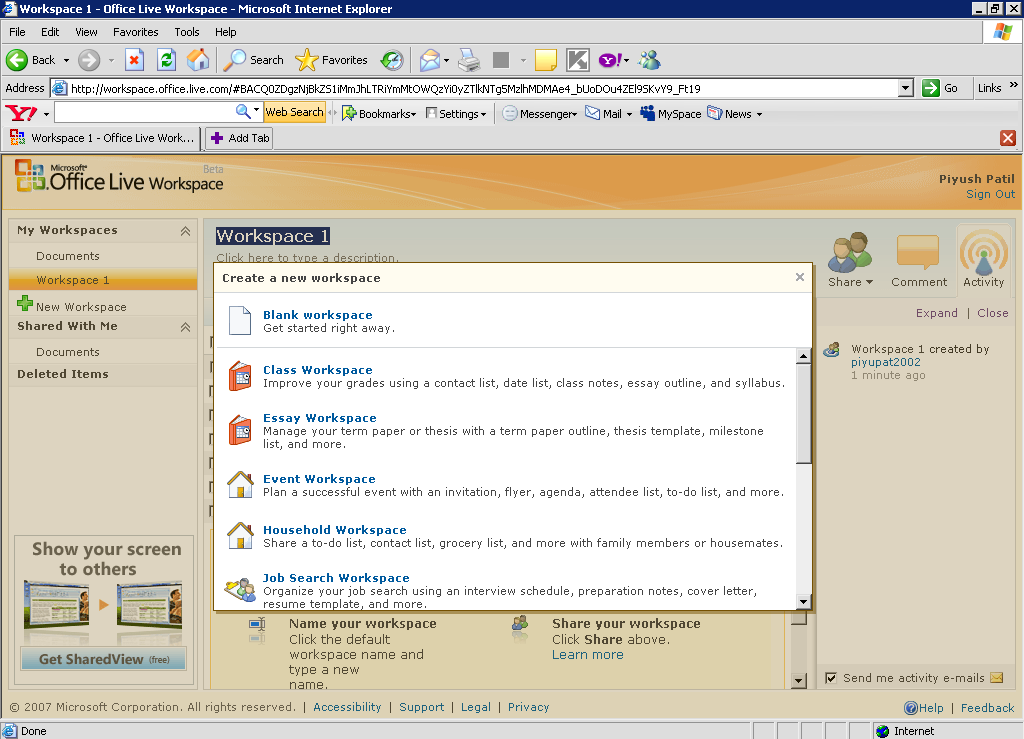Open the Edit menu

[x=50, y=32]
